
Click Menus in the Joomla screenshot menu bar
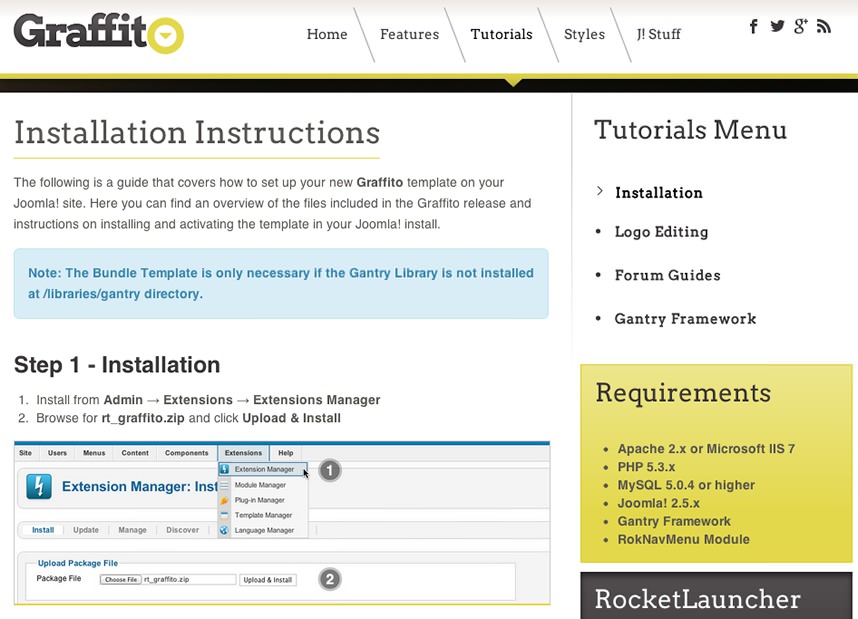(94, 453)
